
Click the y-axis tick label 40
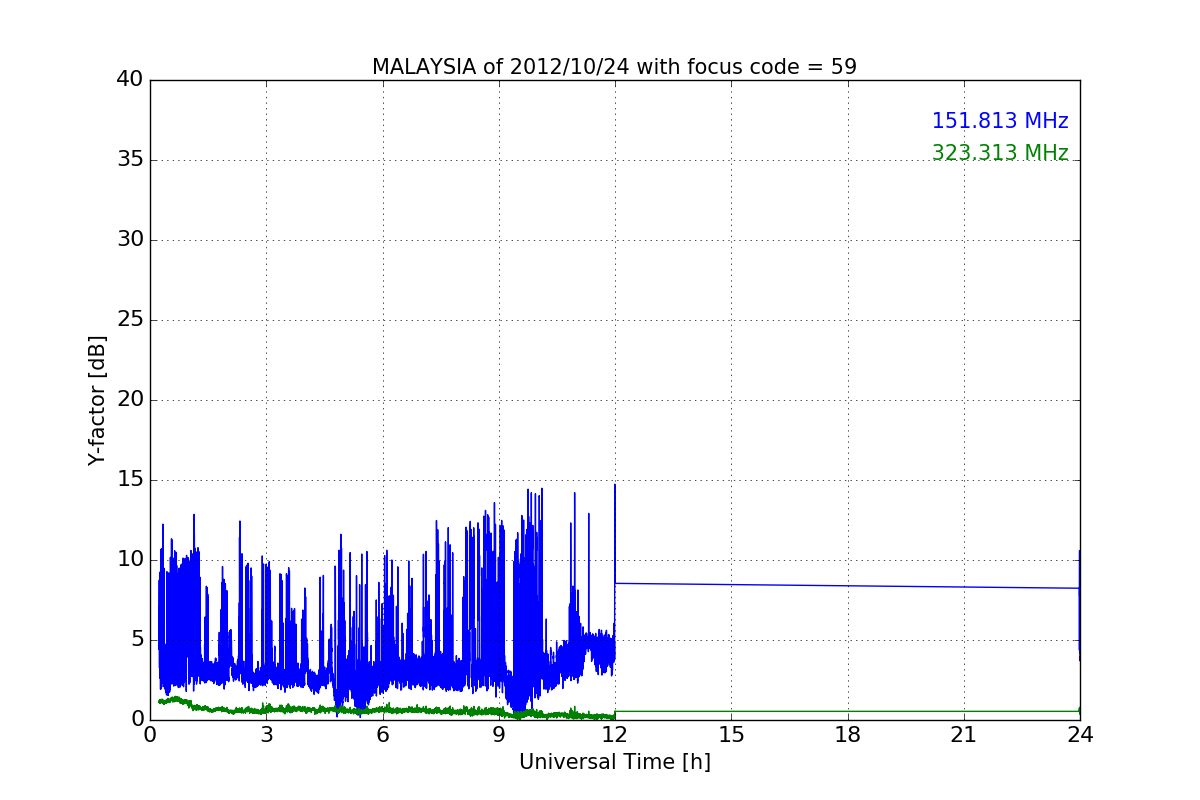(x=130, y=79)
